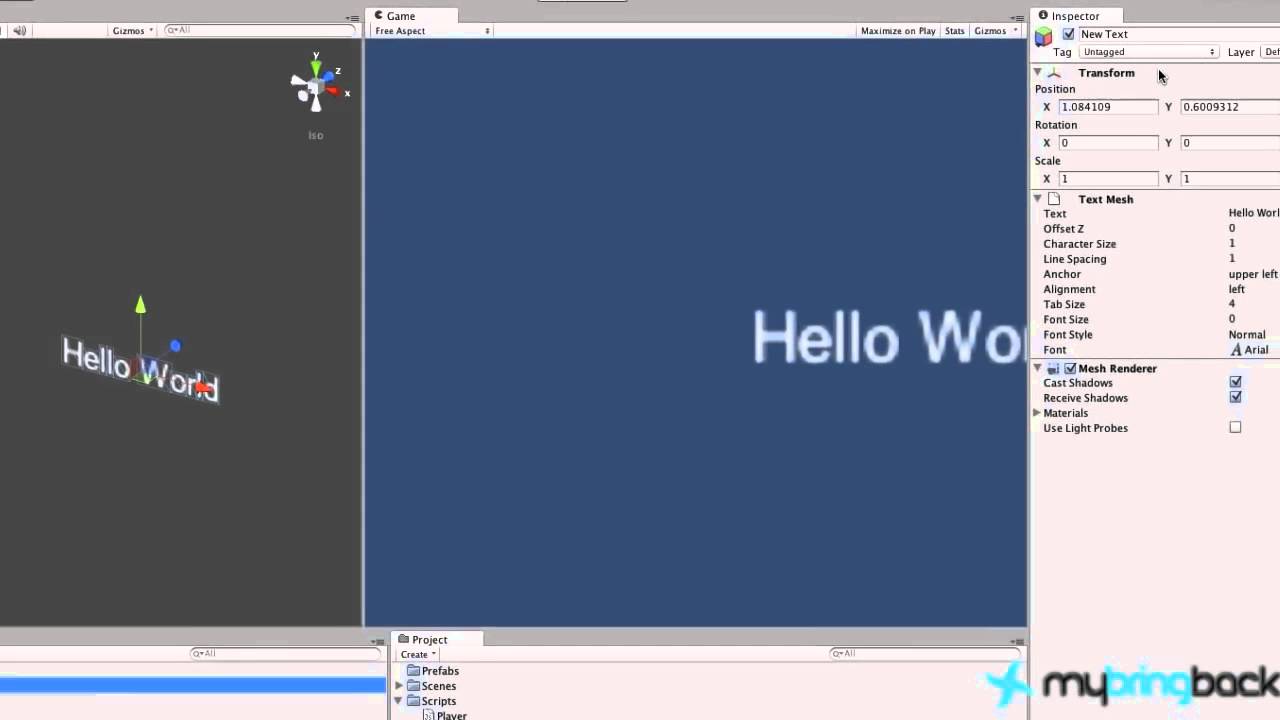Click the Rotation X input field
The height and width of the screenshot is (720, 1280).
[1108, 143]
